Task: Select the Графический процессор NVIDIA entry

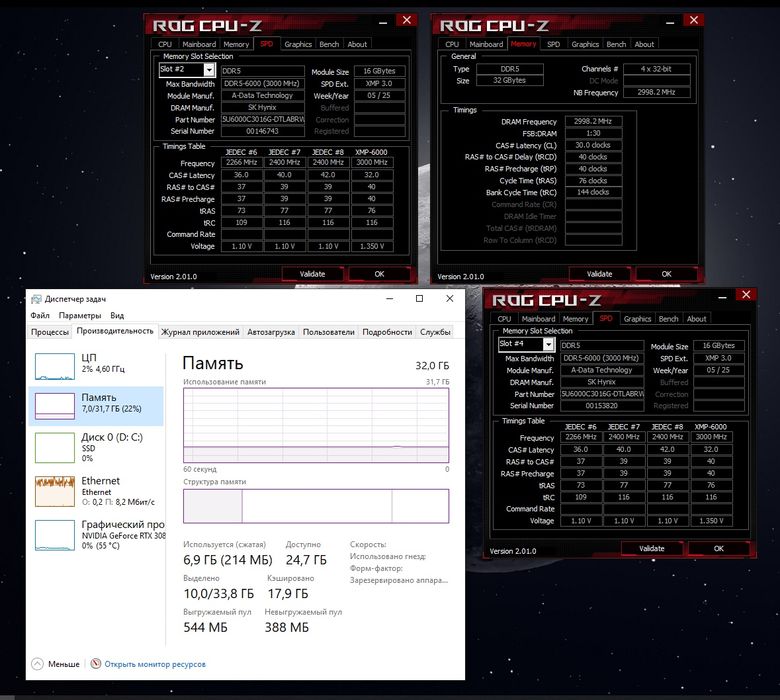Action: tap(97, 535)
